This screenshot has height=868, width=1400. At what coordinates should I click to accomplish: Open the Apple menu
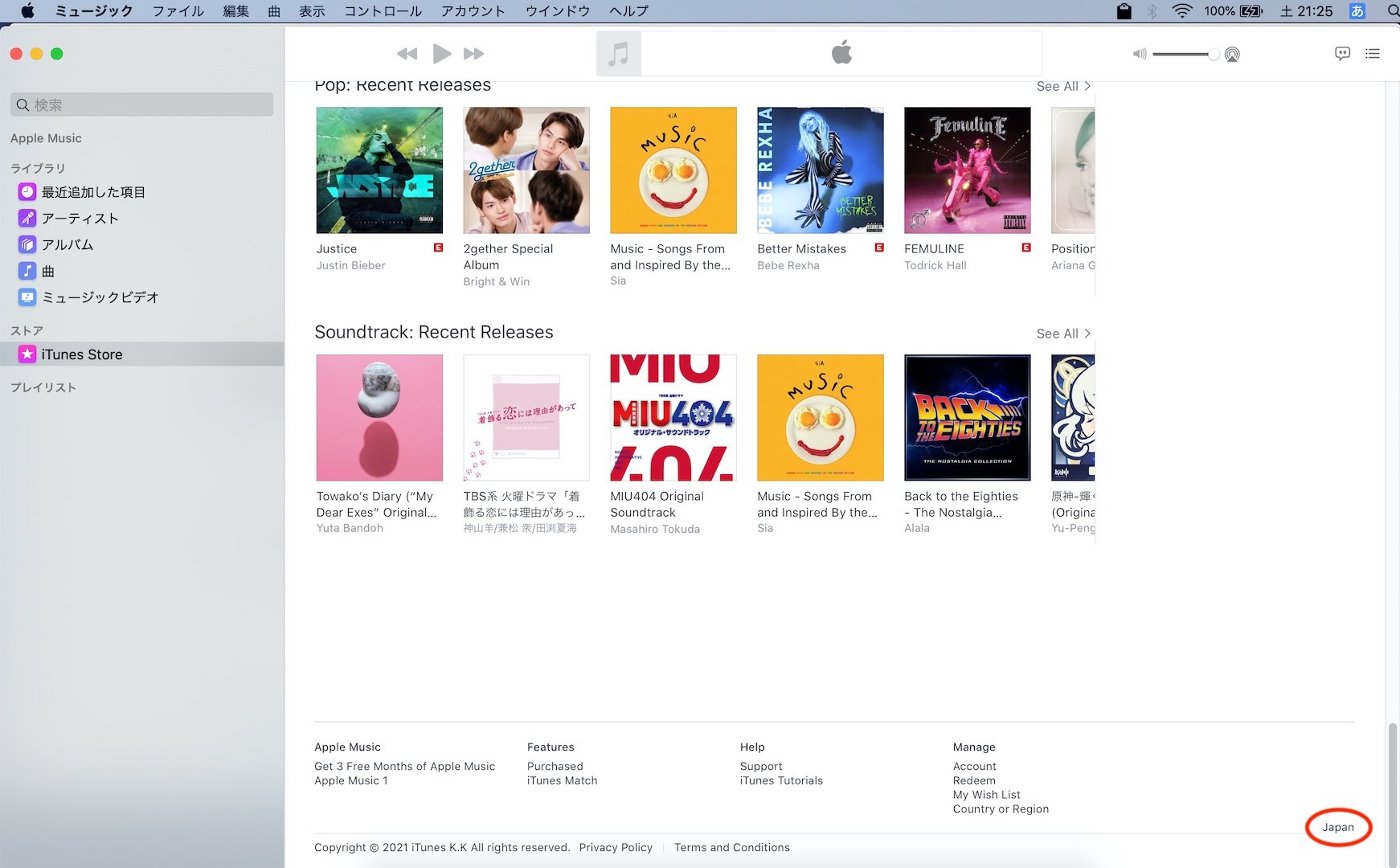(x=27, y=11)
